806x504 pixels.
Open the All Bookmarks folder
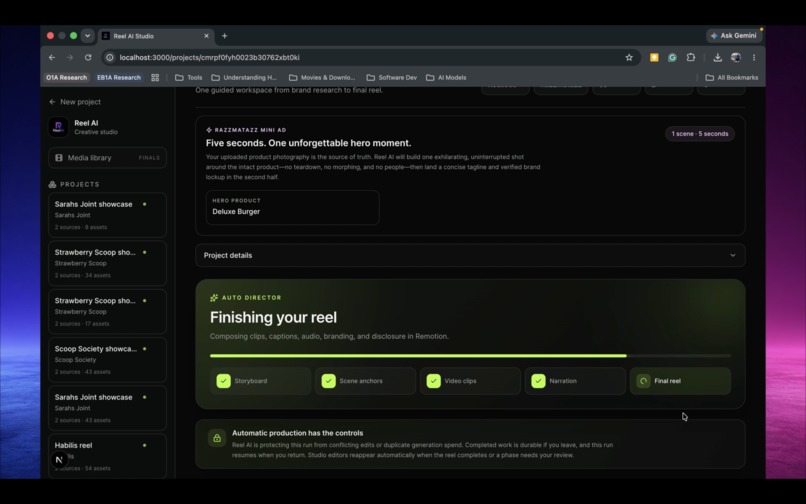731,78
